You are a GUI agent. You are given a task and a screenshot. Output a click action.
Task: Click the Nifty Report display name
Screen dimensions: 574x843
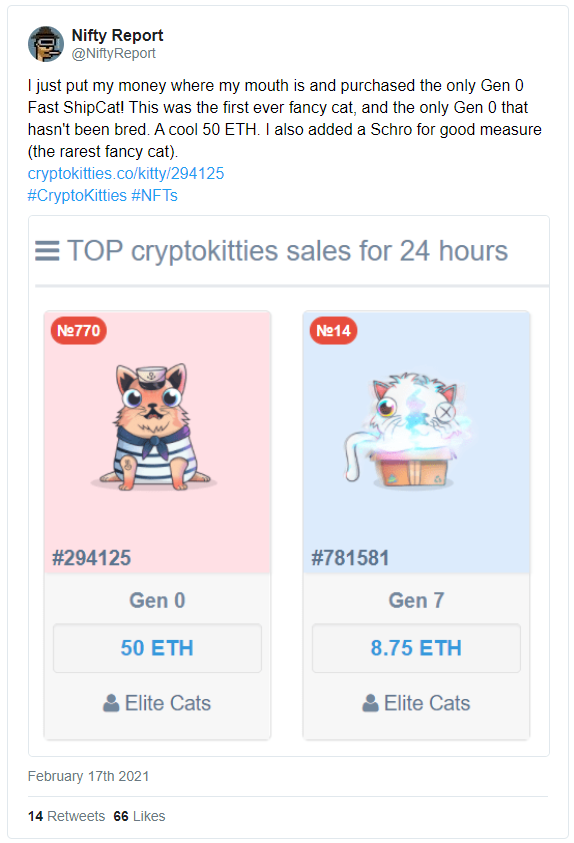pos(117,35)
